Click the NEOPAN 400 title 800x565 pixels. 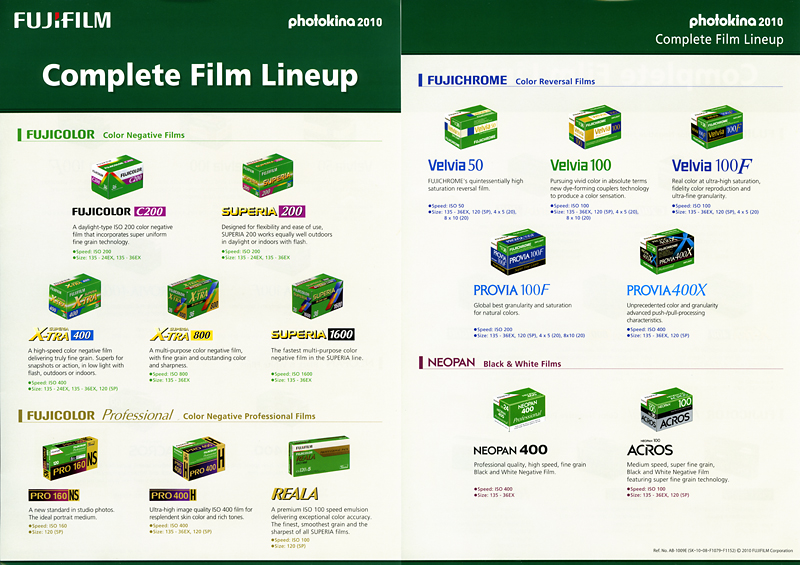click(x=510, y=450)
